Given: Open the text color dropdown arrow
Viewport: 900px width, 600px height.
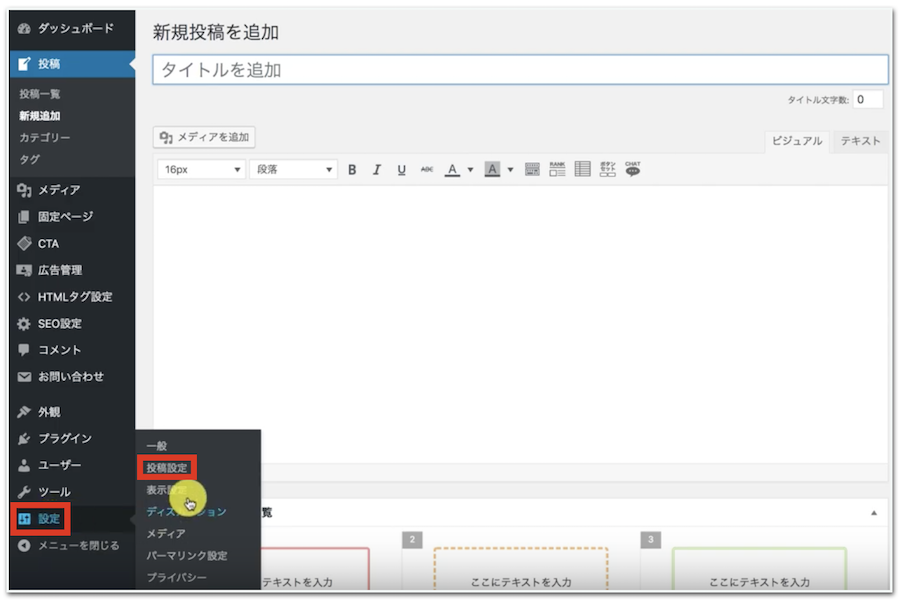Looking at the screenshot, I should (470, 170).
